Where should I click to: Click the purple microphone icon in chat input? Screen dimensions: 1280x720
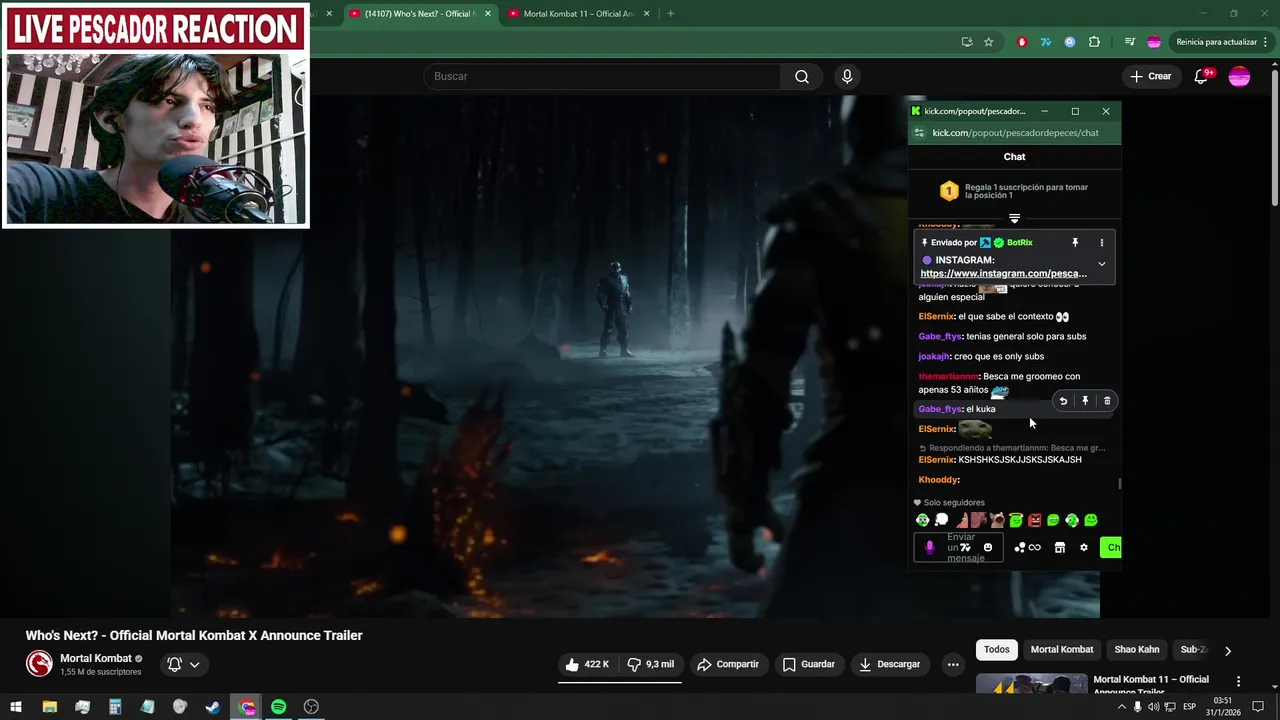click(930, 548)
